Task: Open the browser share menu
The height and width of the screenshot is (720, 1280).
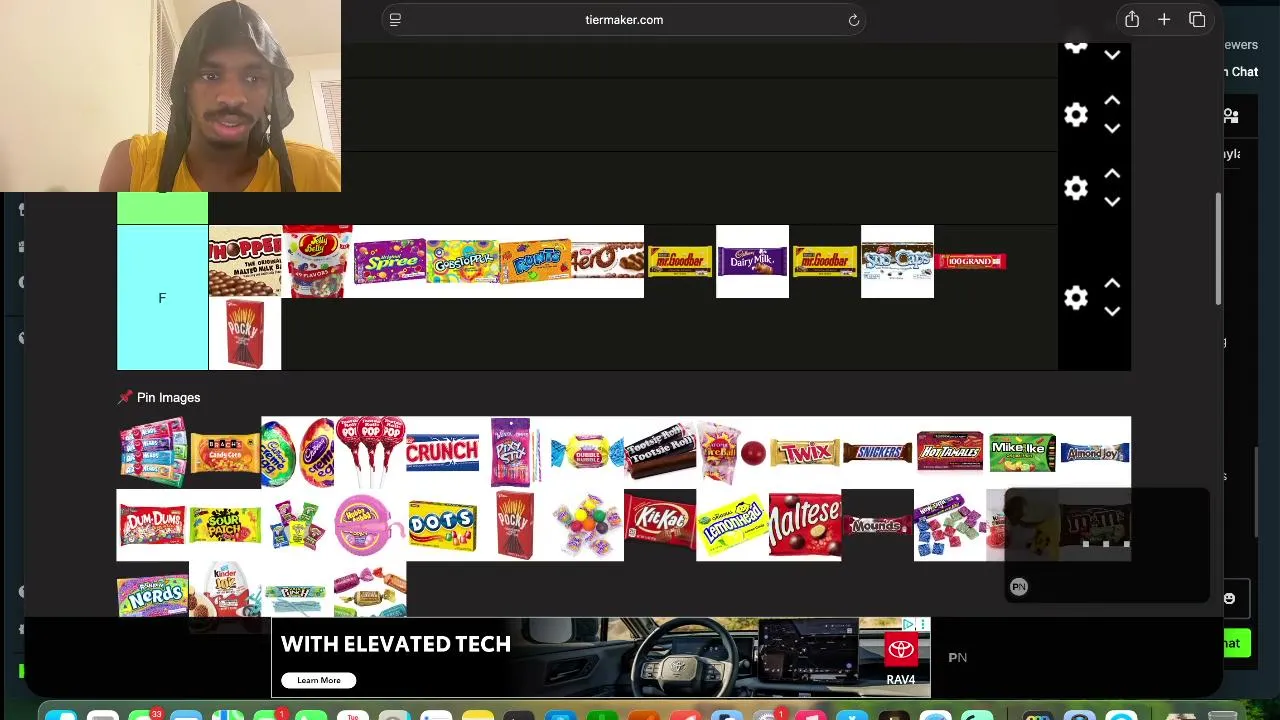Action: pos(1132,20)
